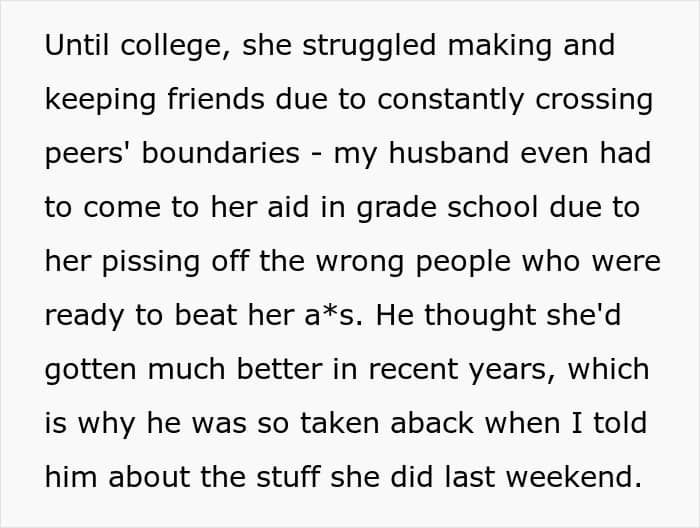Click the word "peers'"
The image size is (700, 528).
tap(86, 154)
